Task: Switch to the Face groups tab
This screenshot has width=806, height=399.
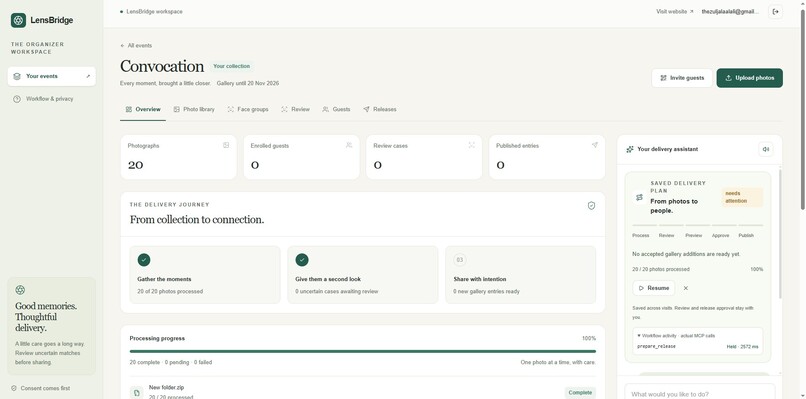Action: (248, 109)
